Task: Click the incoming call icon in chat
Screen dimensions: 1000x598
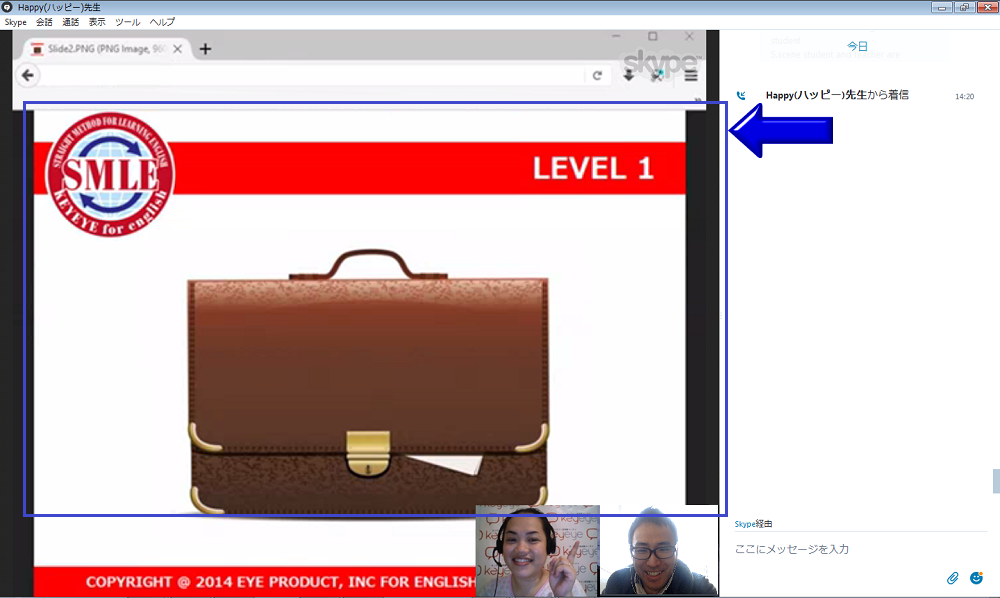Action: click(x=741, y=96)
